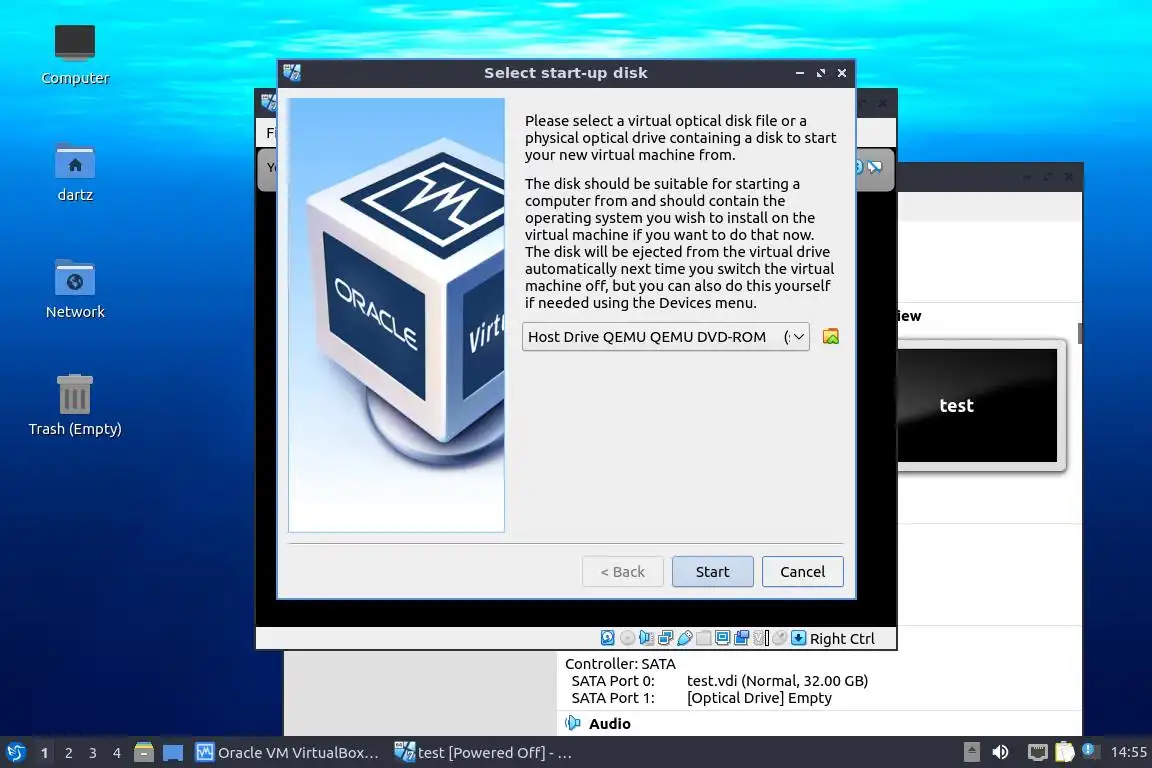Open the optical disk dropdown Host Drive QEMU
This screenshot has height=768, width=1152.
click(666, 337)
